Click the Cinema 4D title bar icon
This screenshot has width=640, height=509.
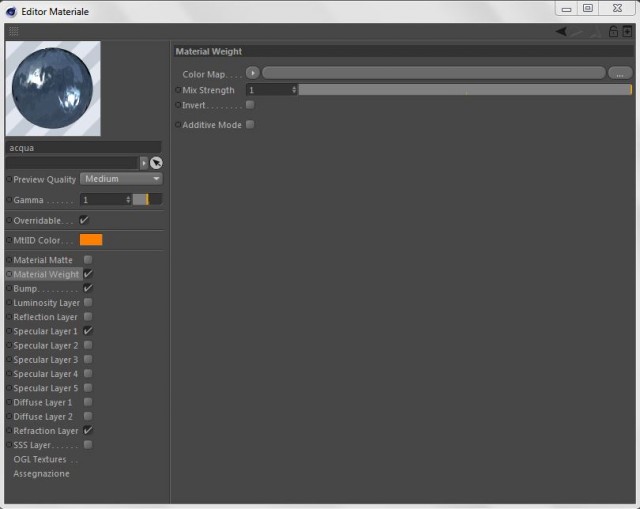click(x=11, y=12)
